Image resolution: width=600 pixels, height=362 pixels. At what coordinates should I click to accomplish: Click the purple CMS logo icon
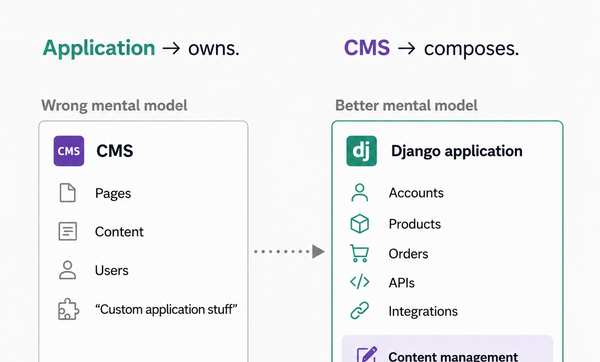coord(69,151)
